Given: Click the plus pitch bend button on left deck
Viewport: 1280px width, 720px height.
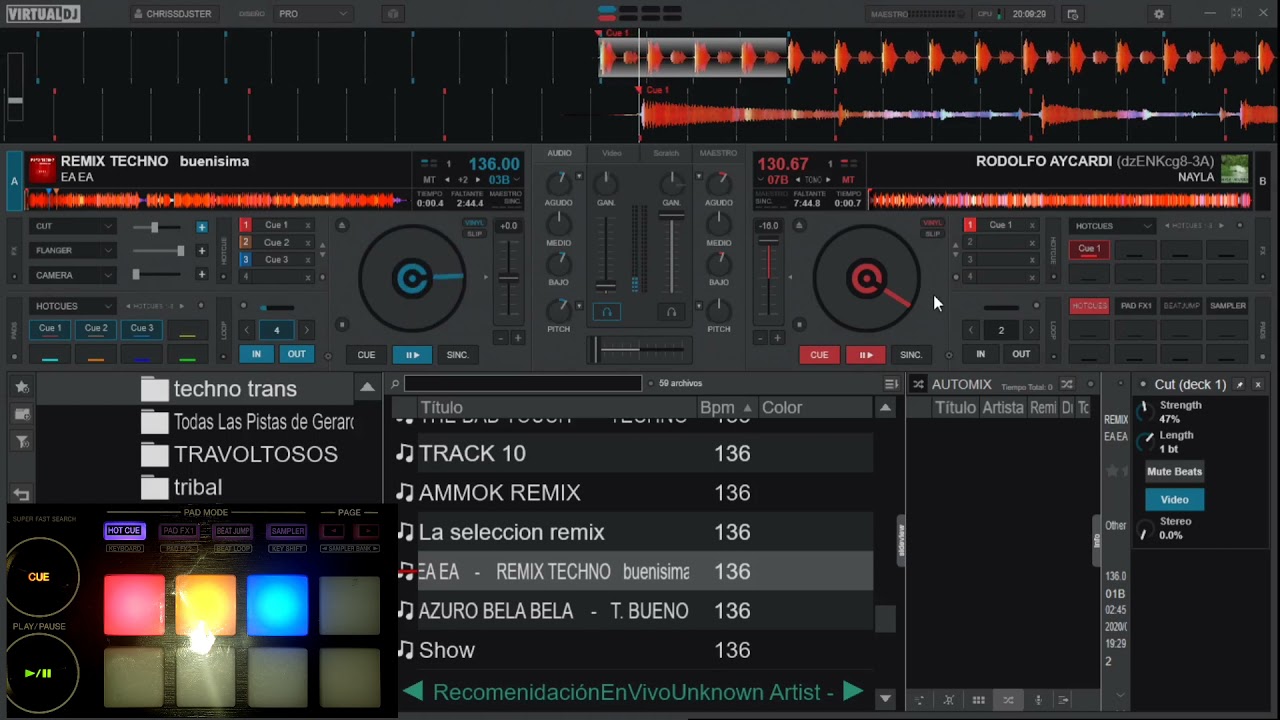Looking at the screenshot, I should [x=518, y=338].
